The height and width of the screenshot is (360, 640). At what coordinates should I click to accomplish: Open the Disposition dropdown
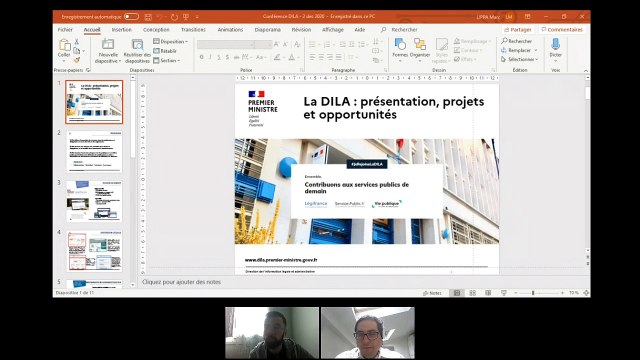pos(171,42)
